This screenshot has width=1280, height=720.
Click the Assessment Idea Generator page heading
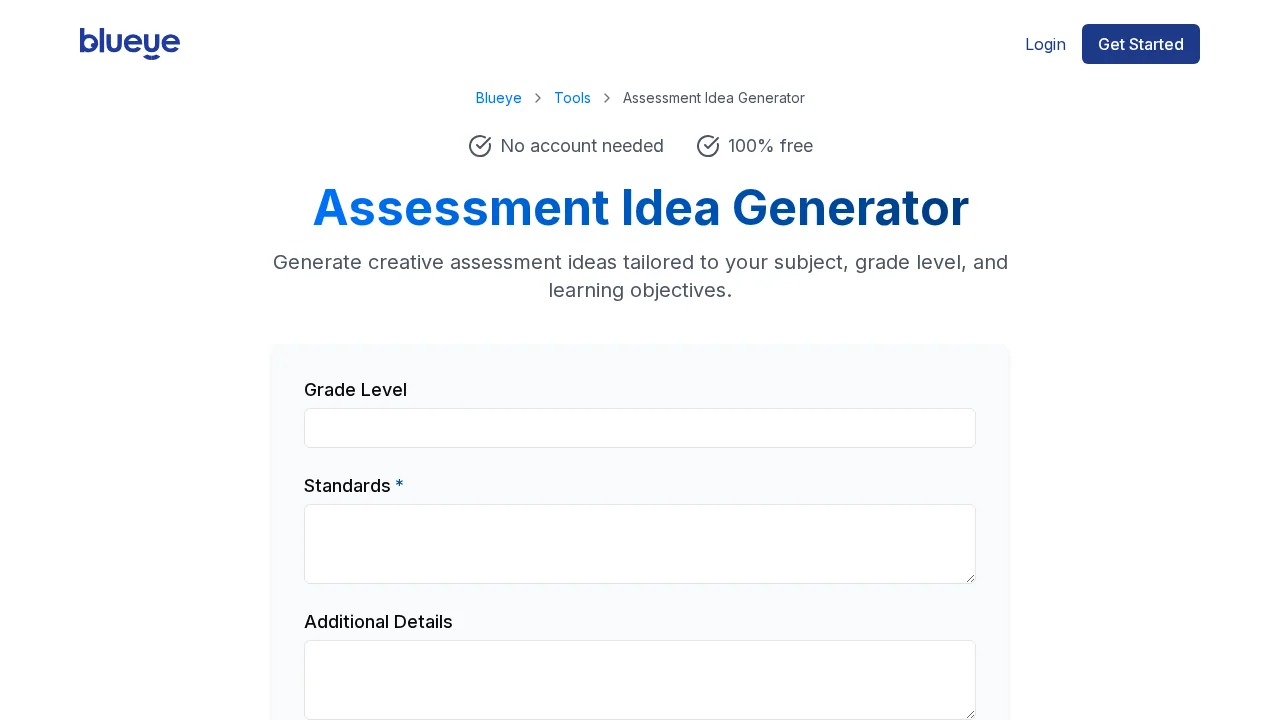[x=640, y=207]
